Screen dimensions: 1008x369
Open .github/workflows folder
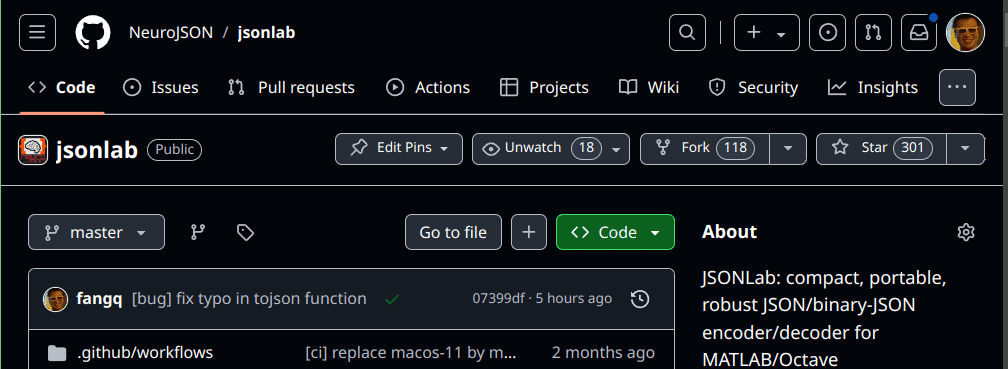pyautogui.click(x=145, y=353)
